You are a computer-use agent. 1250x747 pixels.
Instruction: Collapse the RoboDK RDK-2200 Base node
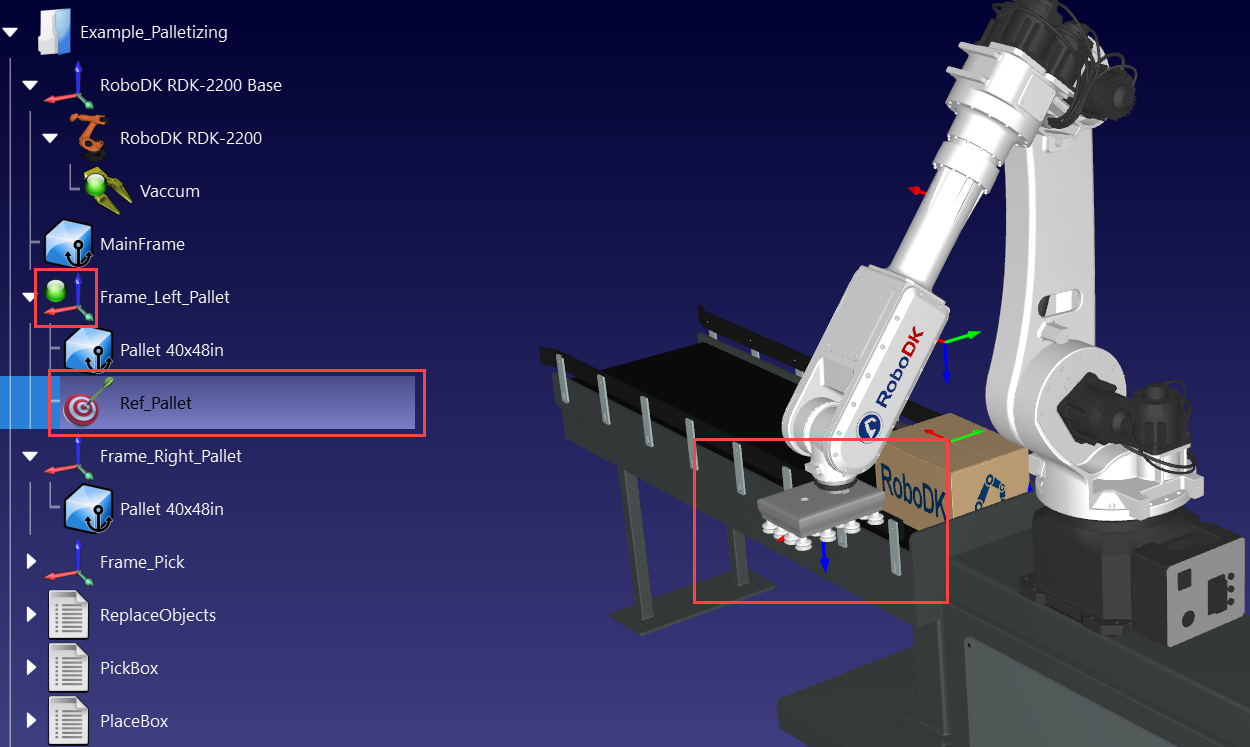coord(30,86)
